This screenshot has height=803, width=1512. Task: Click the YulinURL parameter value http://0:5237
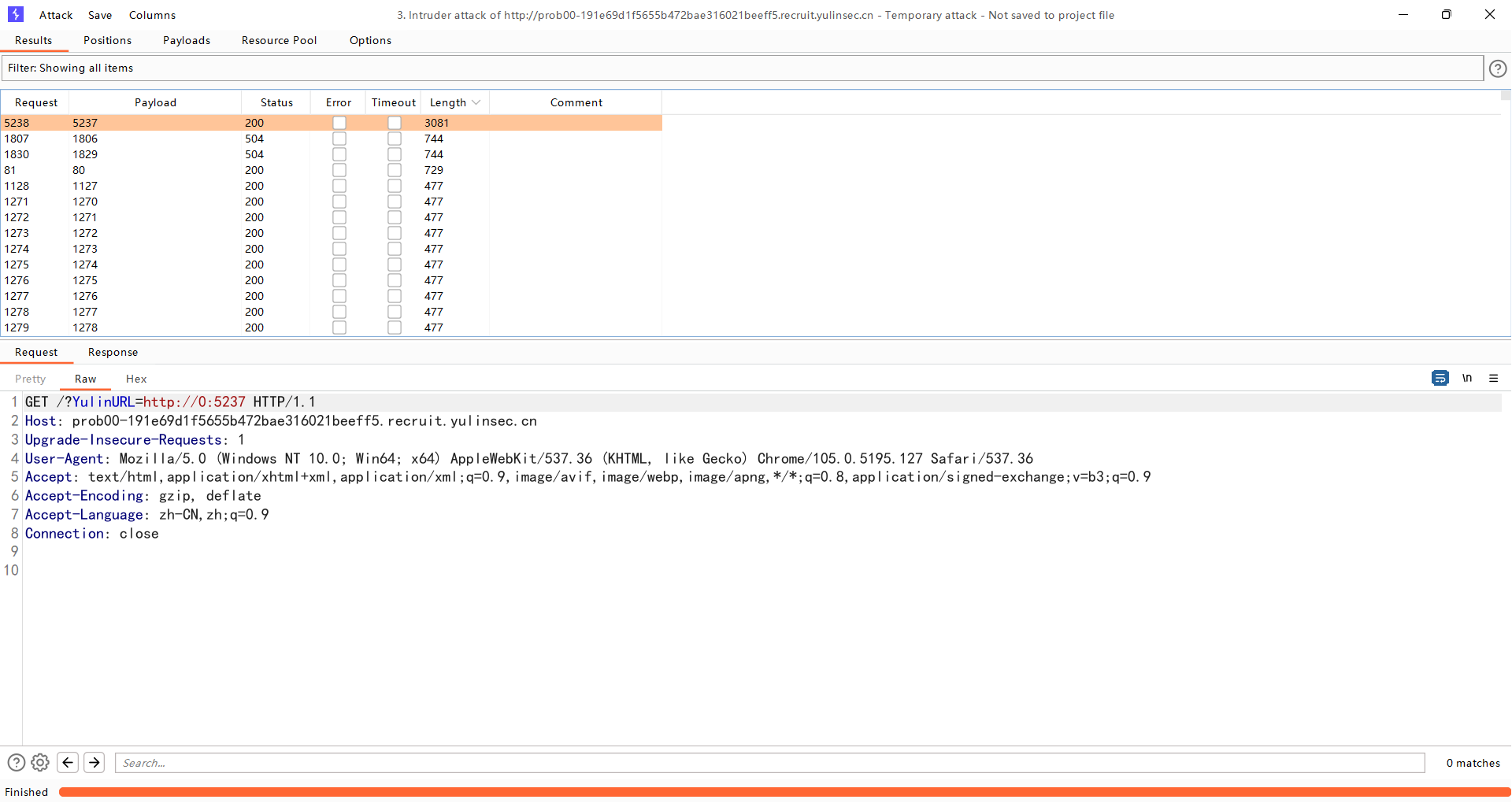194,401
